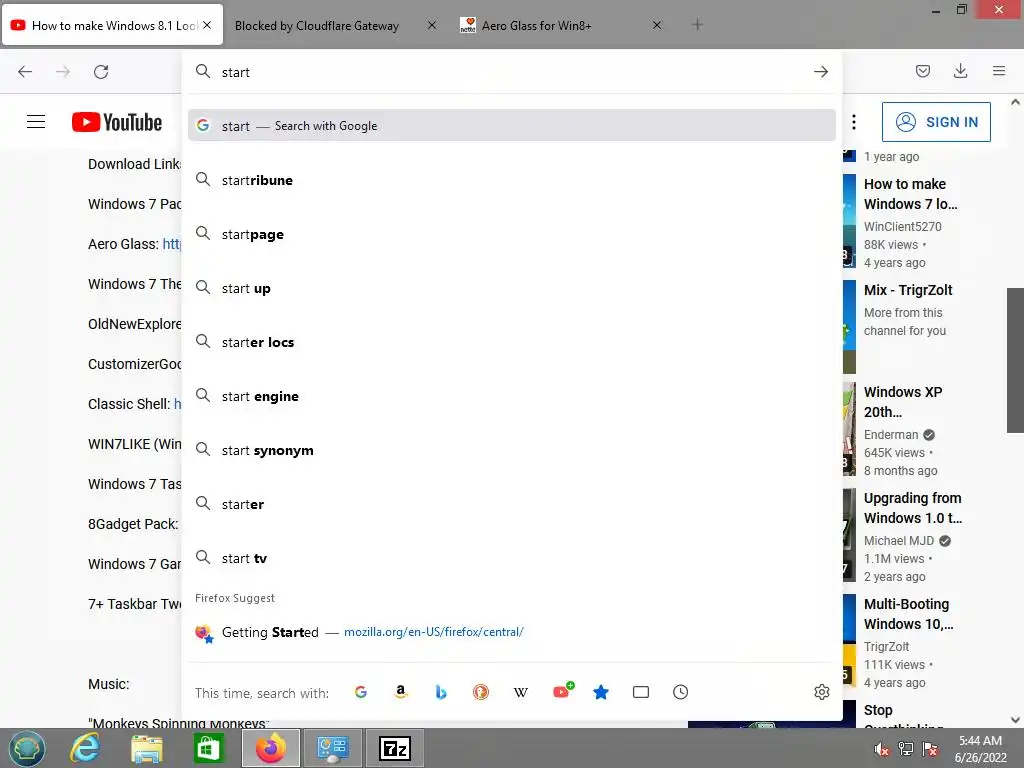
Task: Open 'Multi-Booting Windows 10' video
Action: (908, 614)
